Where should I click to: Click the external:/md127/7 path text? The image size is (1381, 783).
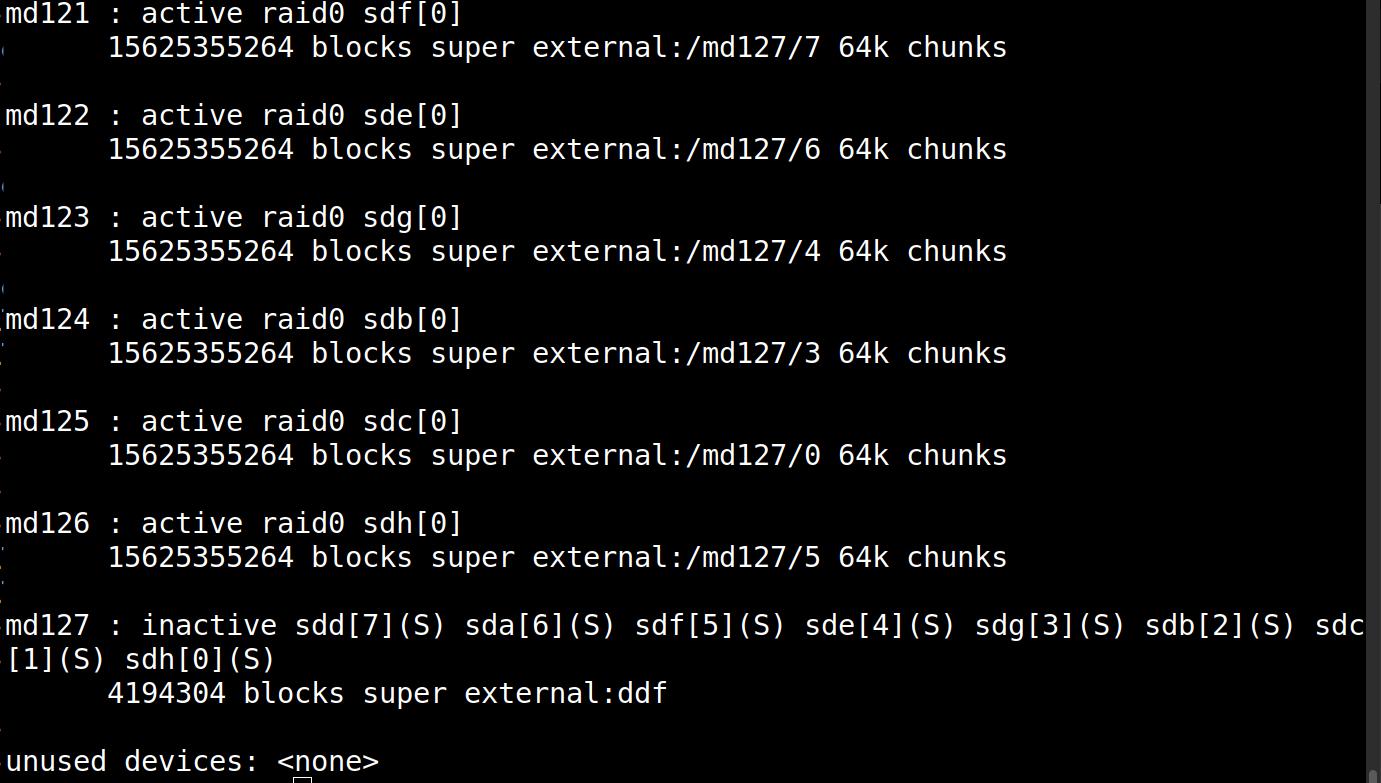[676, 48]
